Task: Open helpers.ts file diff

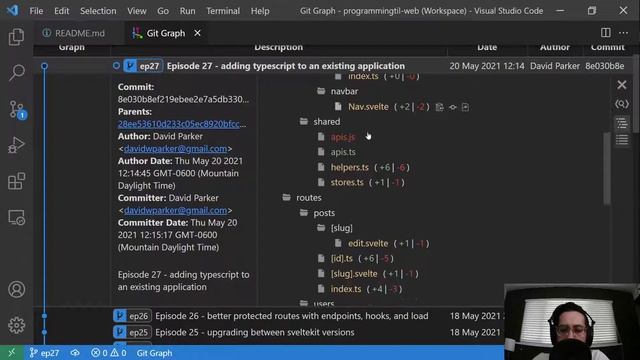Action: (350, 167)
